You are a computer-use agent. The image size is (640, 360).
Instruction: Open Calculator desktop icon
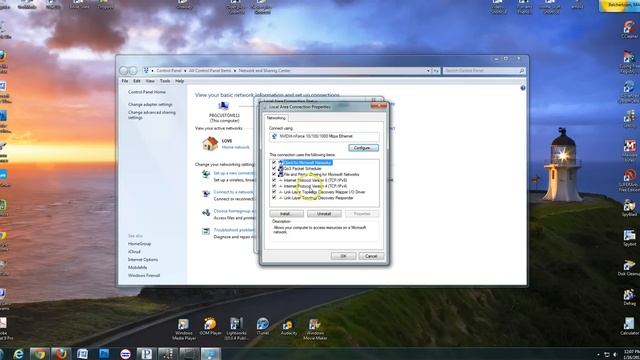(x=629, y=327)
